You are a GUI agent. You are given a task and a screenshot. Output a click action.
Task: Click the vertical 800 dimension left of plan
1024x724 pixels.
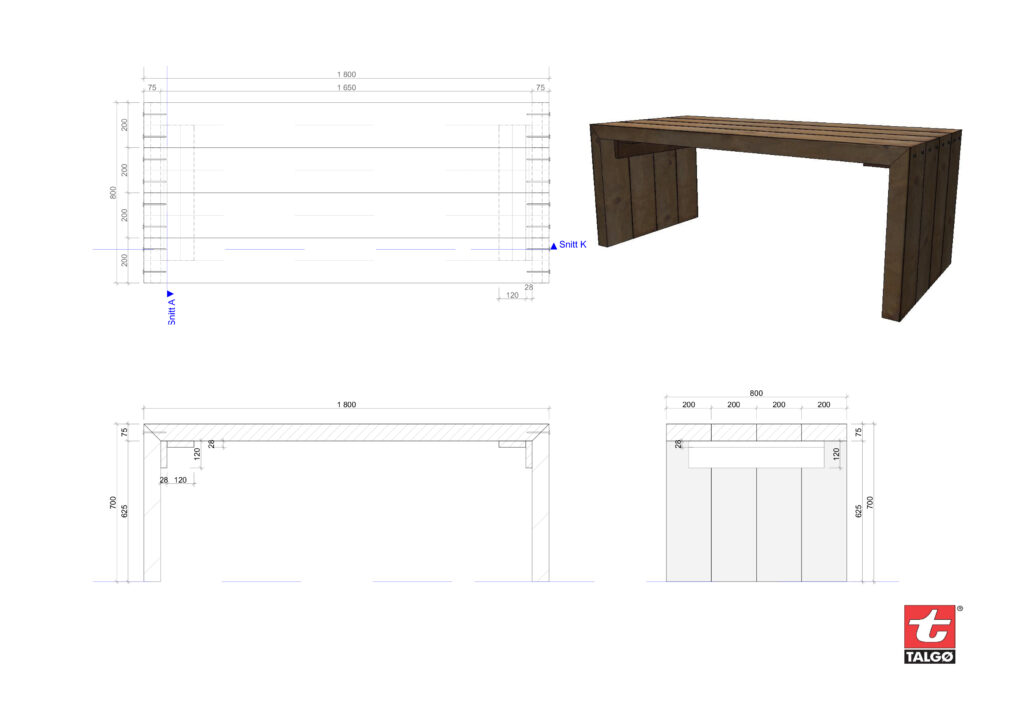tap(114, 192)
